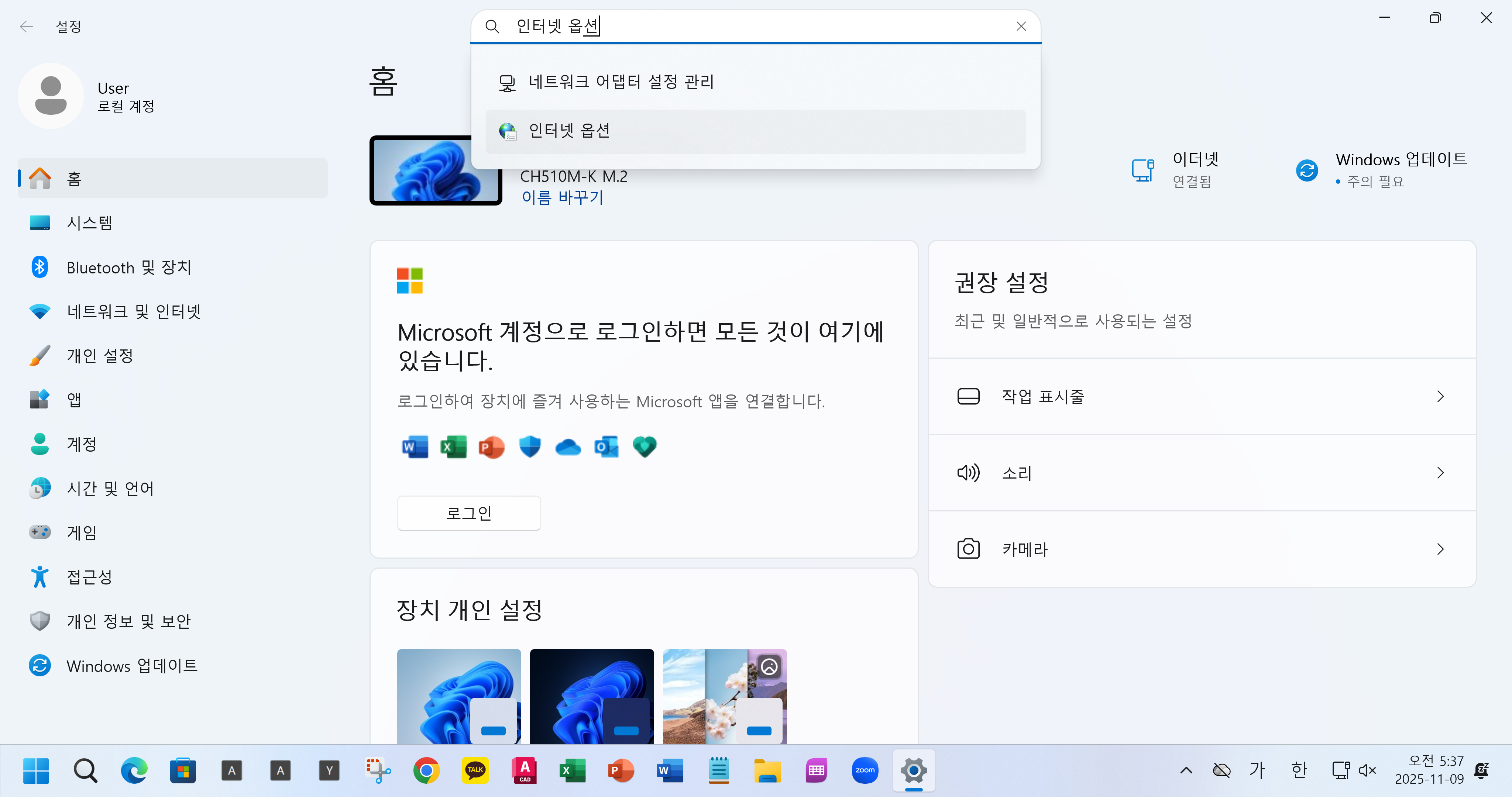The height and width of the screenshot is (797, 1512).
Task: Apply the dark Windows bloom theme thumbnail
Action: point(591,696)
